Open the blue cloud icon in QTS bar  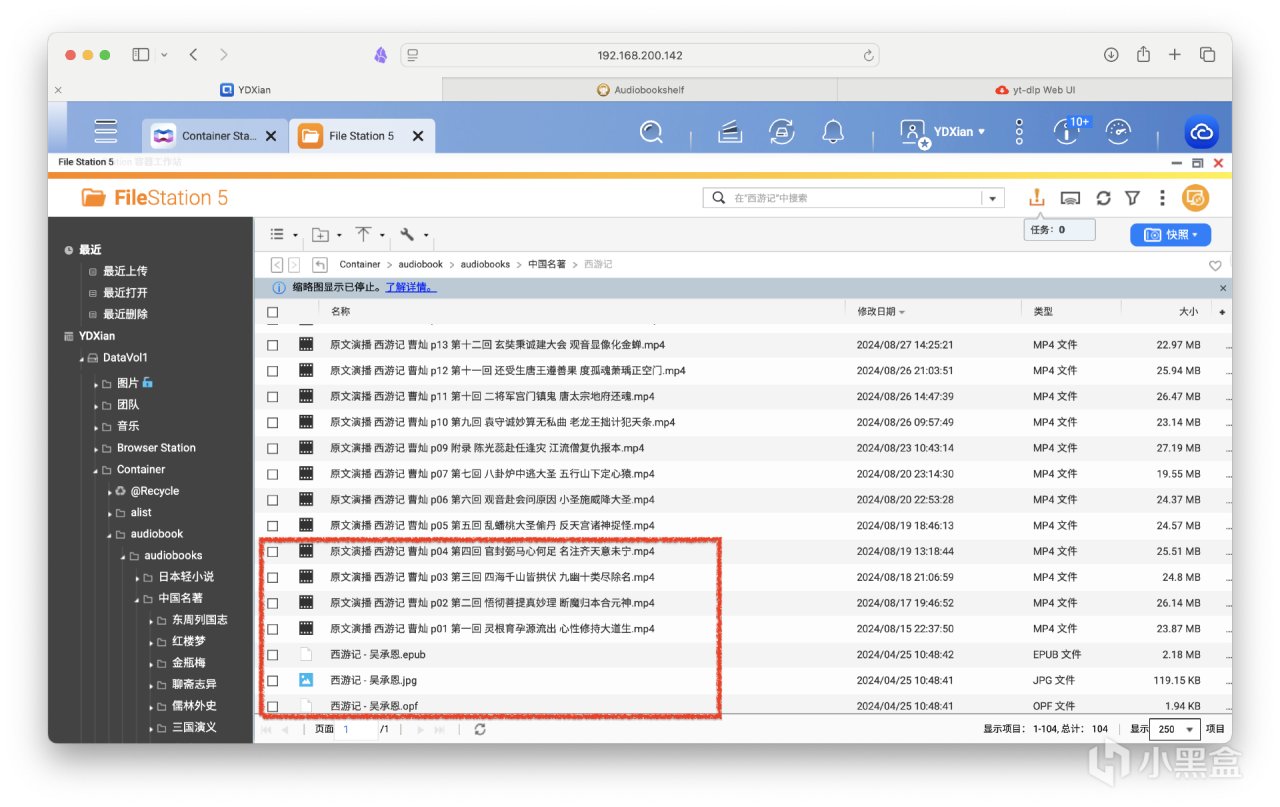point(1201,132)
